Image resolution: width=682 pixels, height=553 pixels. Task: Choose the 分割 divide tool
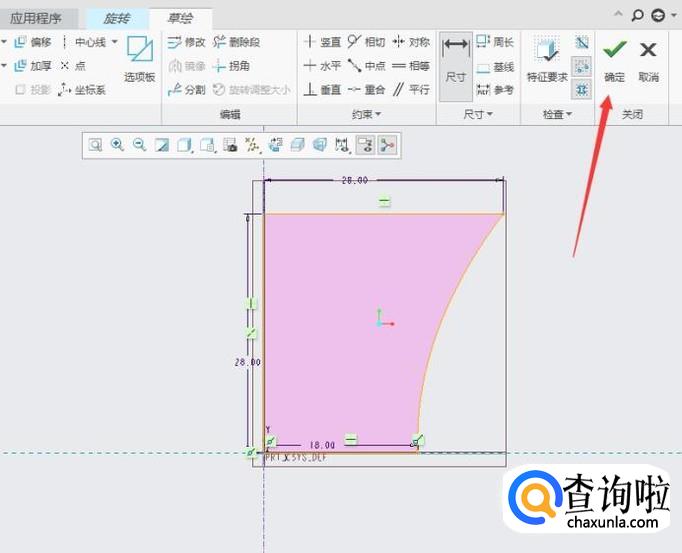(x=186, y=90)
